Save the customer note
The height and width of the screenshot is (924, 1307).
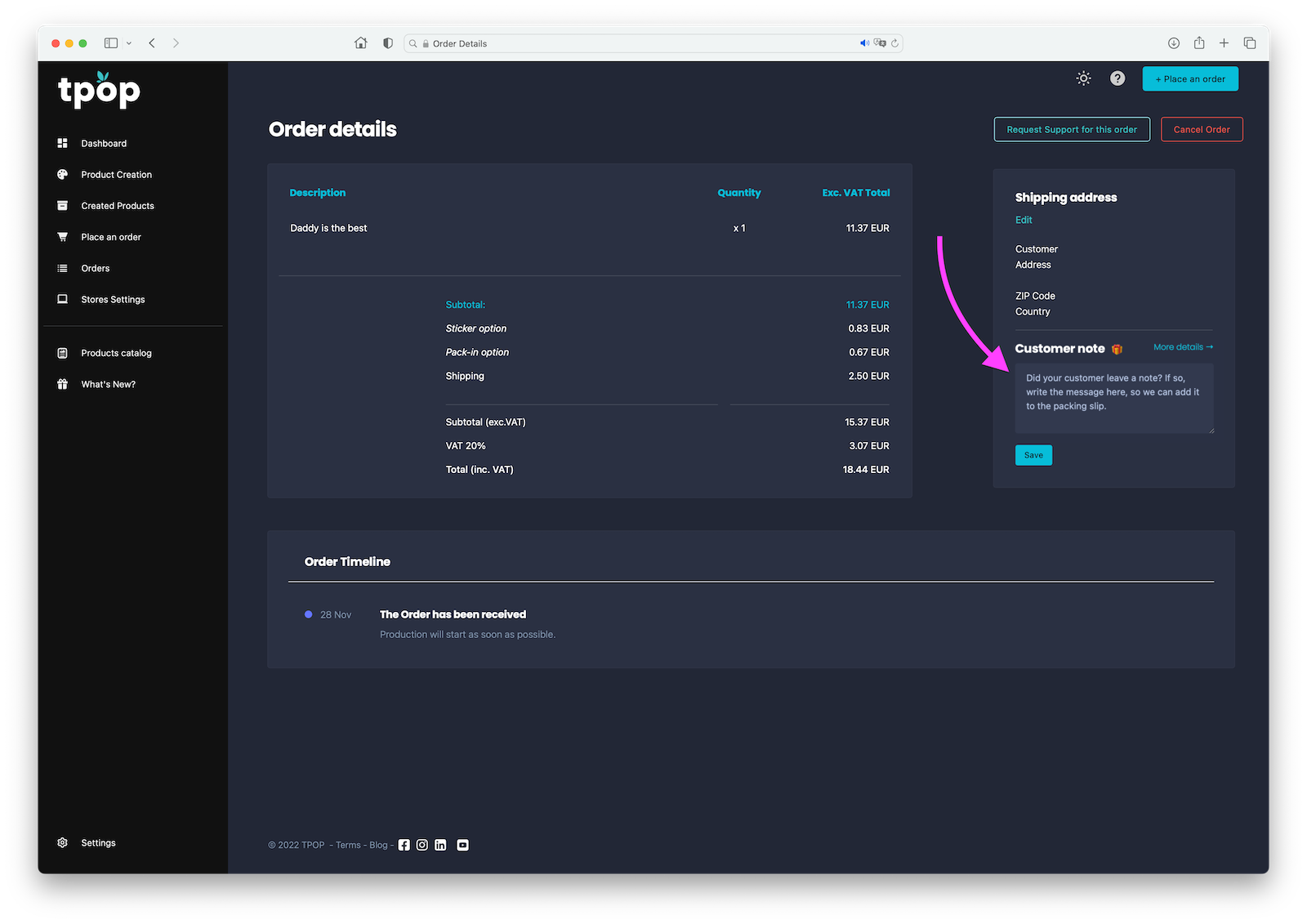[1033, 455]
